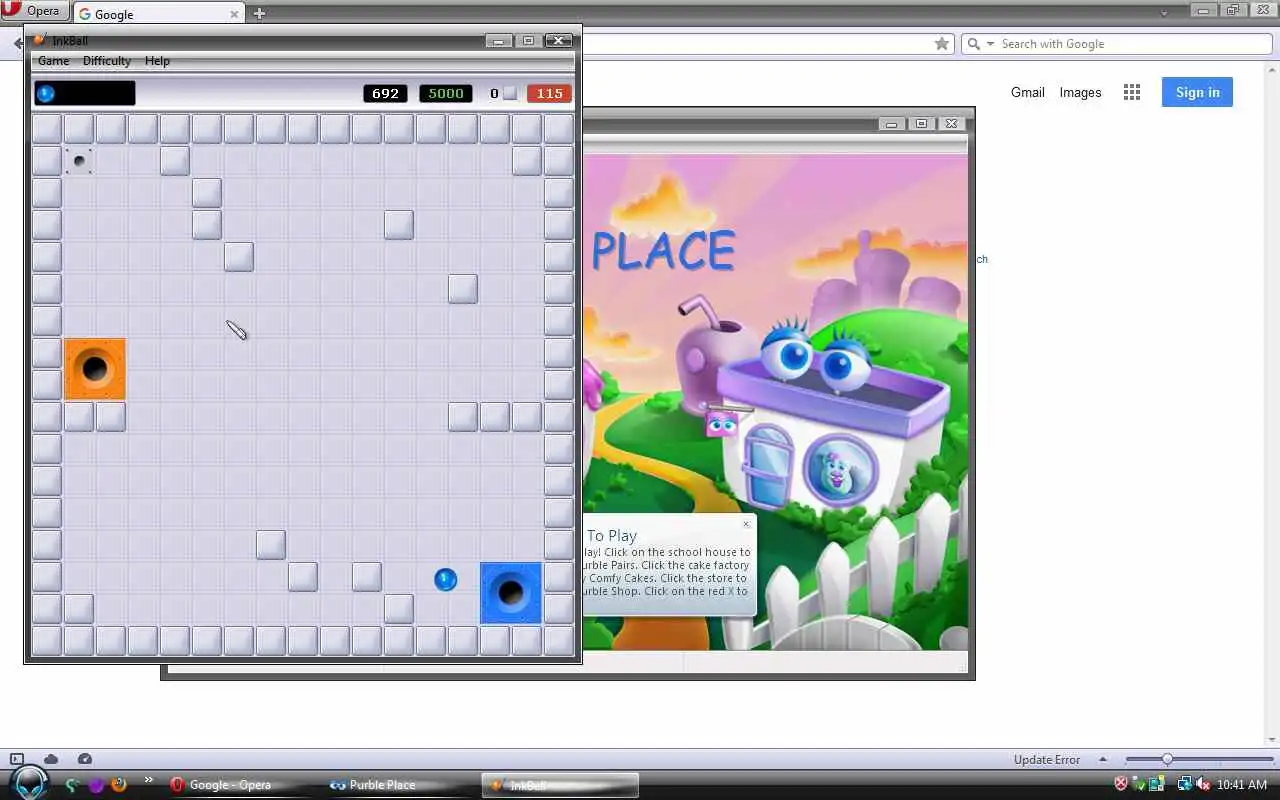1280x800 pixels.
Task: Bookmark page with the star icon
Action: point(941,43)
